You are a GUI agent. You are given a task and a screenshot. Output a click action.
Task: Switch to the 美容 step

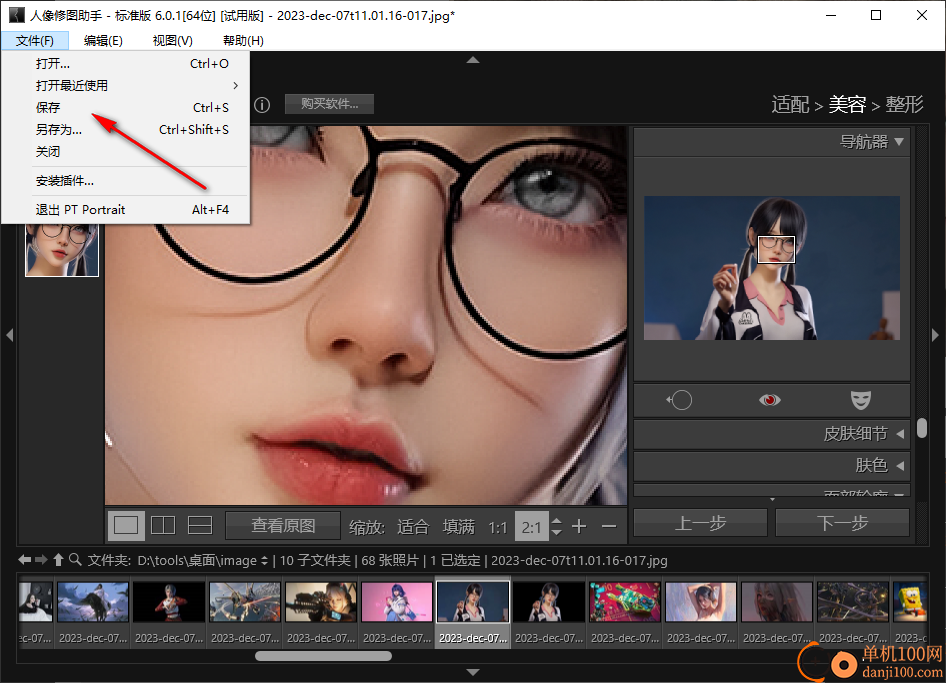pyautogui.click(x=847, y=104)
